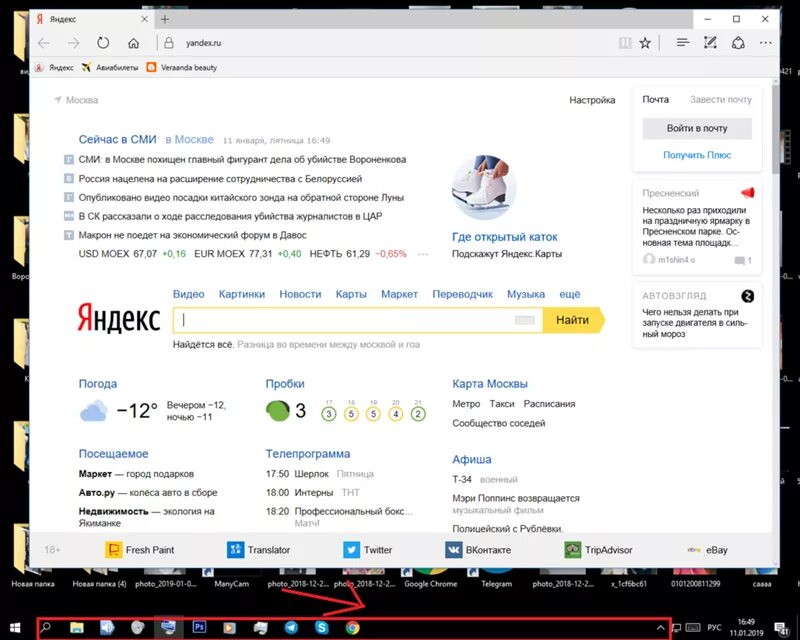
Task: Open the browser's three-dot settings menu
Action: pyautogui.click(x=765, y=43)
